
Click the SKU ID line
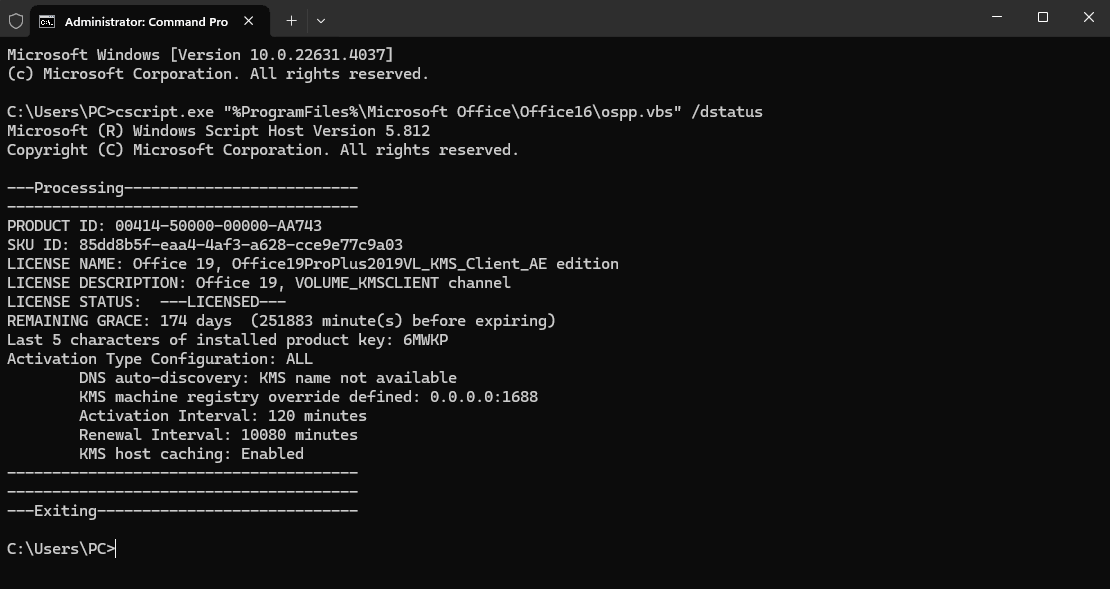point(205,245)
